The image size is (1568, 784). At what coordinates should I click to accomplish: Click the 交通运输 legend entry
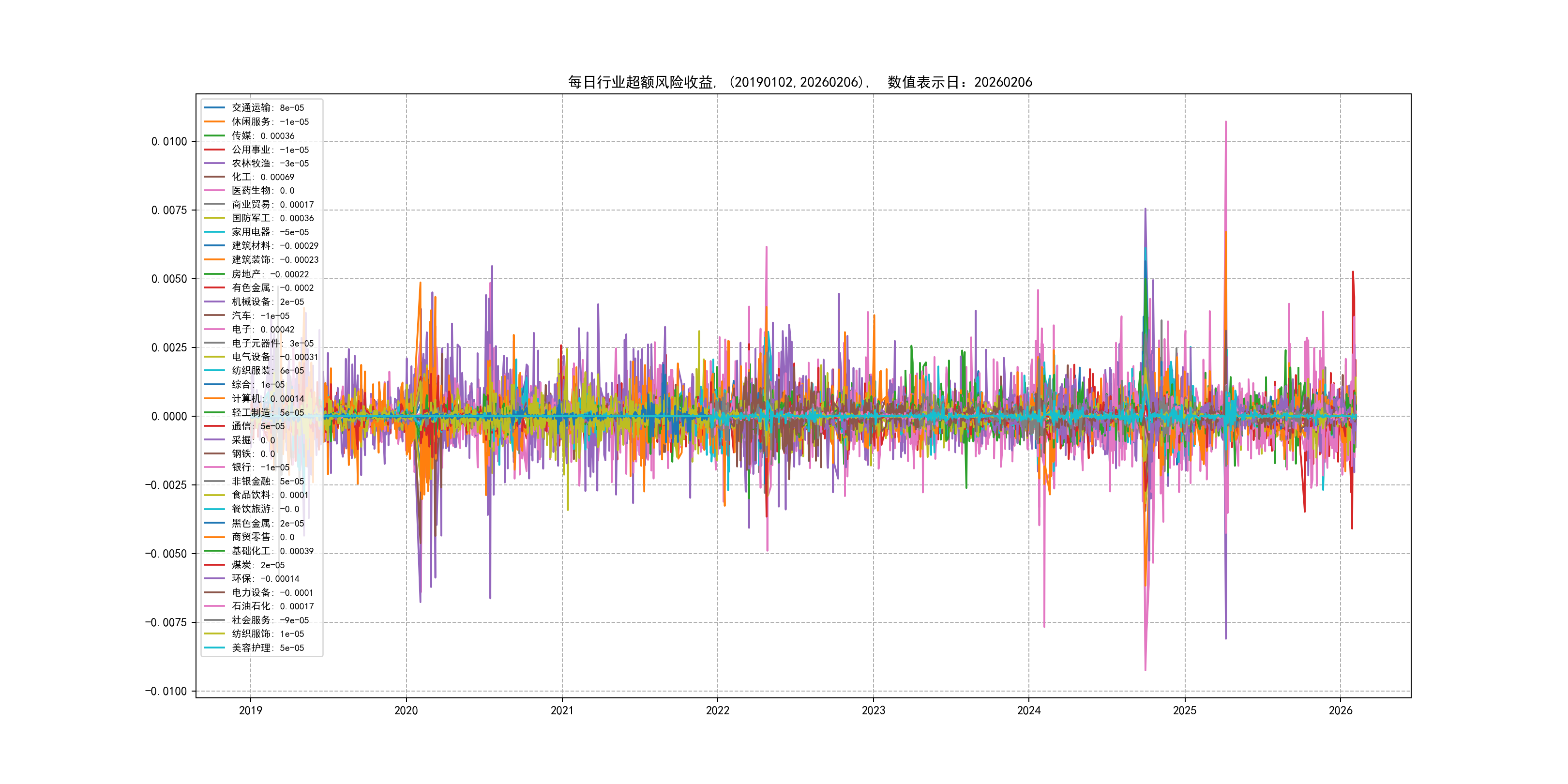point(267,108)
